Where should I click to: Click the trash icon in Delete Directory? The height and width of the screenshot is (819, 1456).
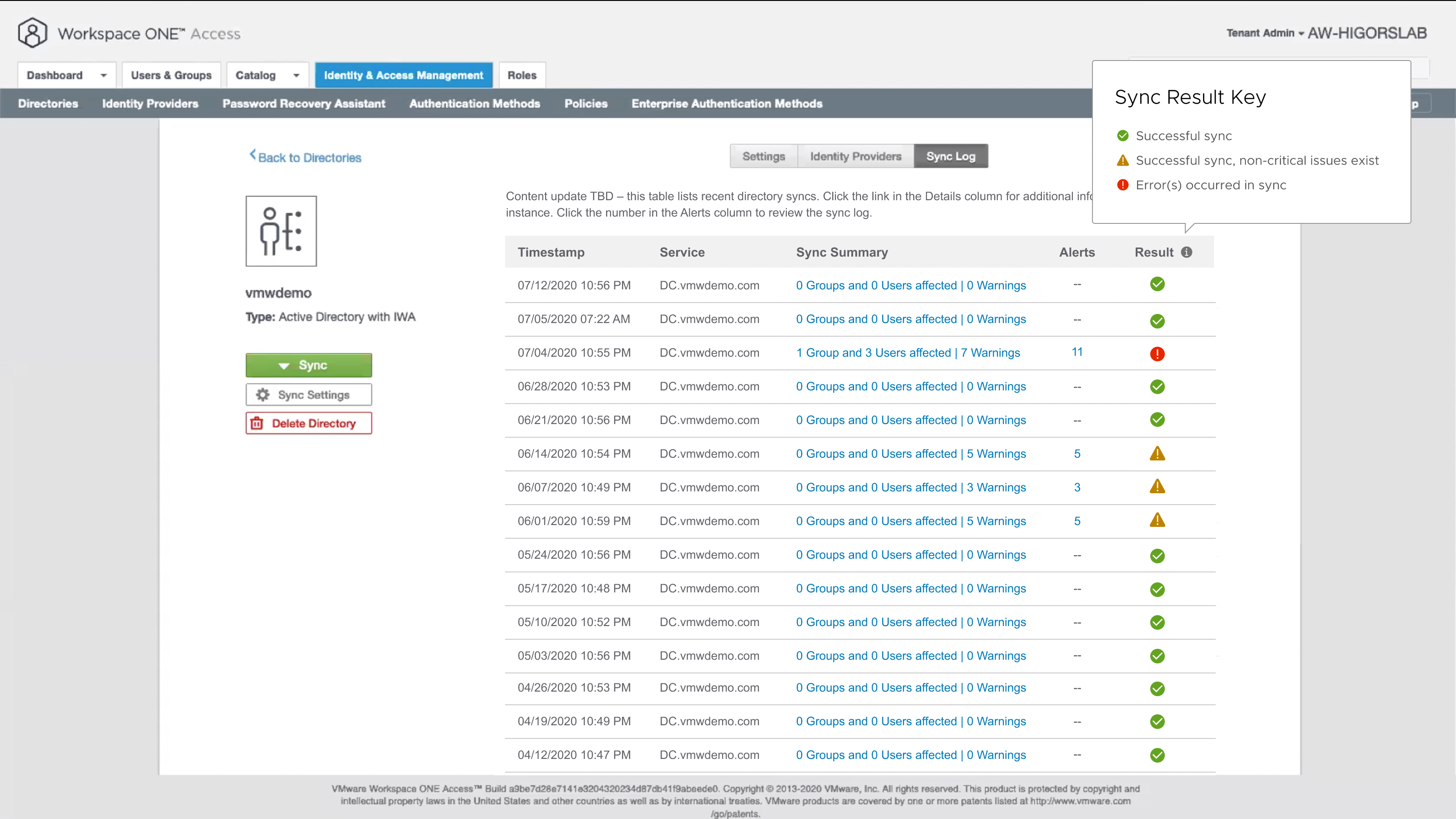pos(257,423)
